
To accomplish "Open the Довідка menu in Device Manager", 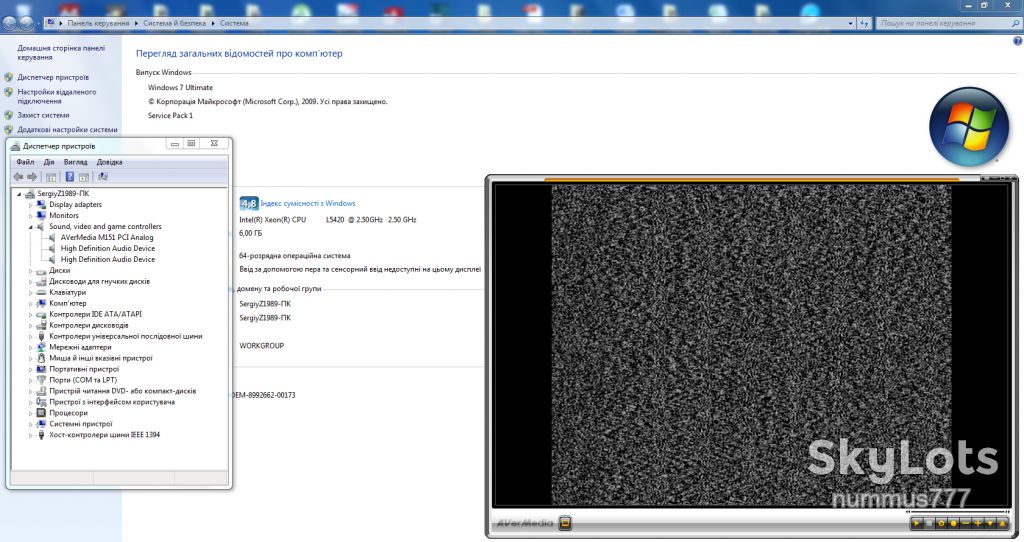I will tap(109, 162).
